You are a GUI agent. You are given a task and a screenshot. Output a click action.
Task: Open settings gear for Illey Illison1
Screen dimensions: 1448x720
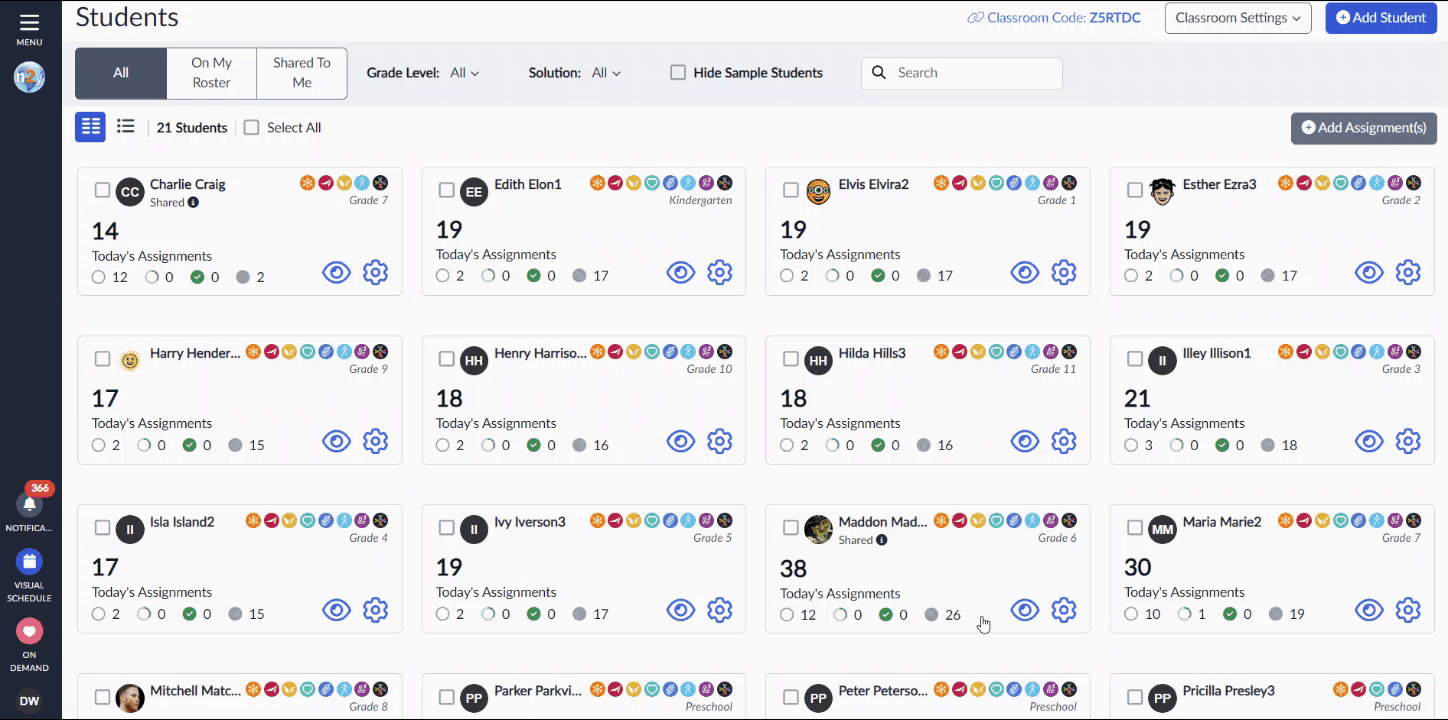coord(1408,441)
